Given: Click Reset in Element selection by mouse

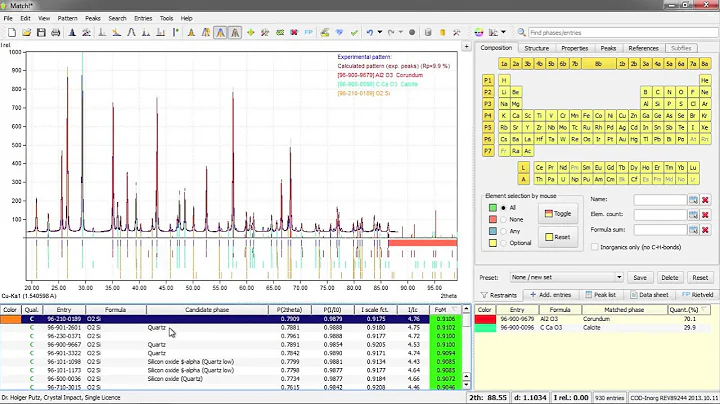Looking at the screenshot, I should [558, 237].
